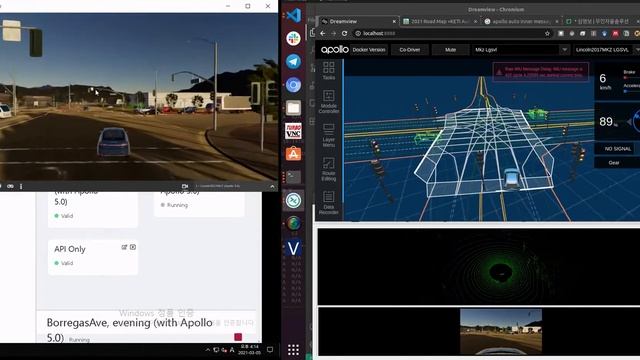The image size is (640, 360).
Task: Click the edit icon on API Only card
Action: point(124,247)
